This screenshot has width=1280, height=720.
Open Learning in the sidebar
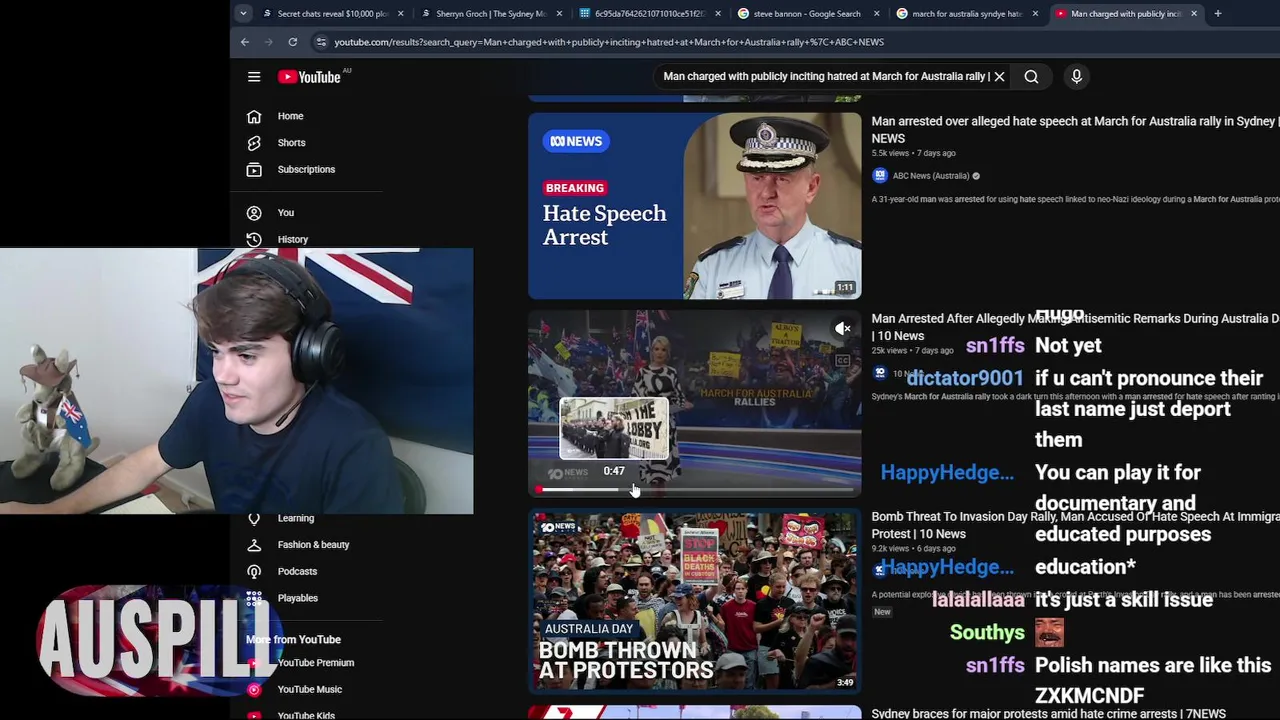[295, 518]
